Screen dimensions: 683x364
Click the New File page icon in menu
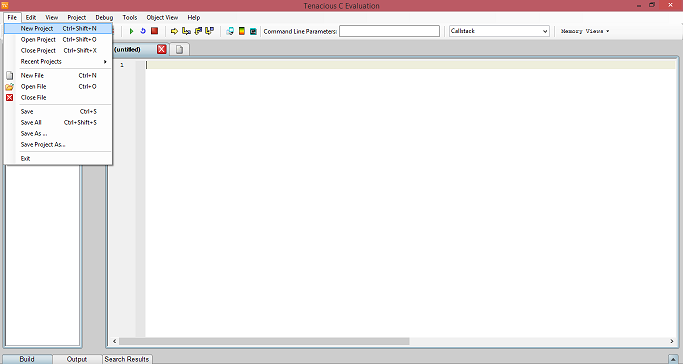10,75
